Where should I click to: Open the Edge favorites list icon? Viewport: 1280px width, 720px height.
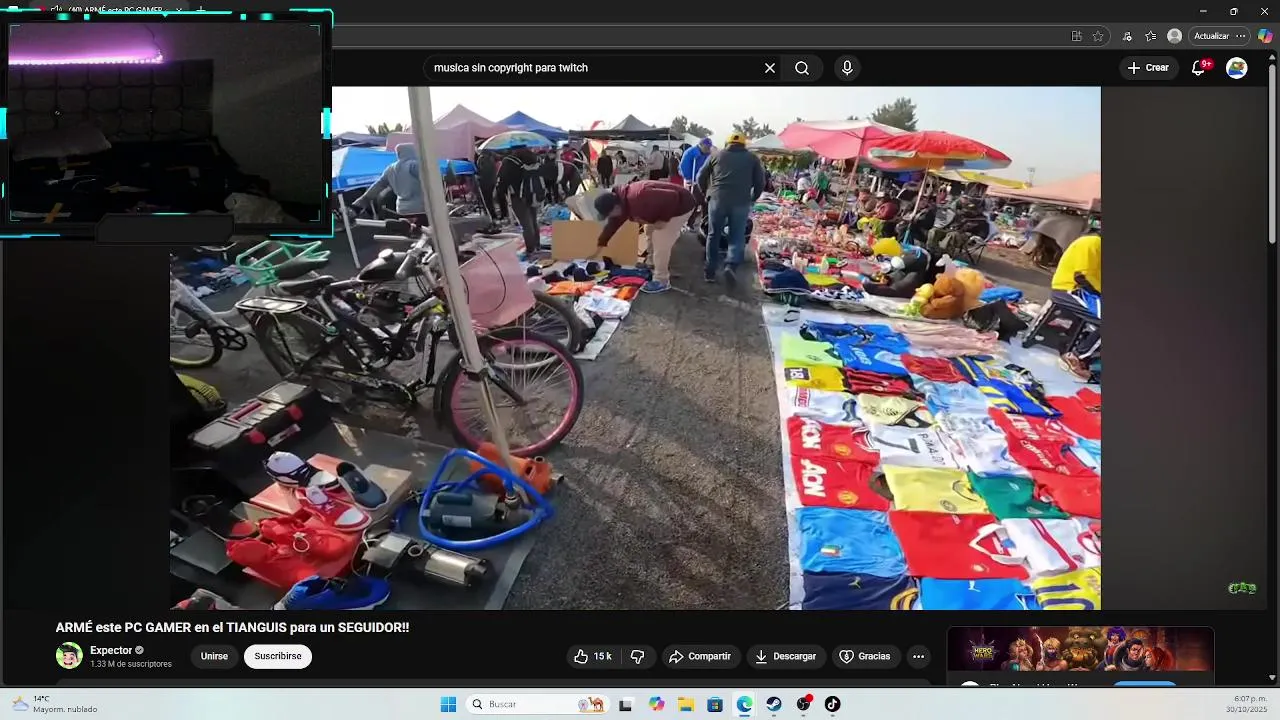click(x=1151, y=36)
